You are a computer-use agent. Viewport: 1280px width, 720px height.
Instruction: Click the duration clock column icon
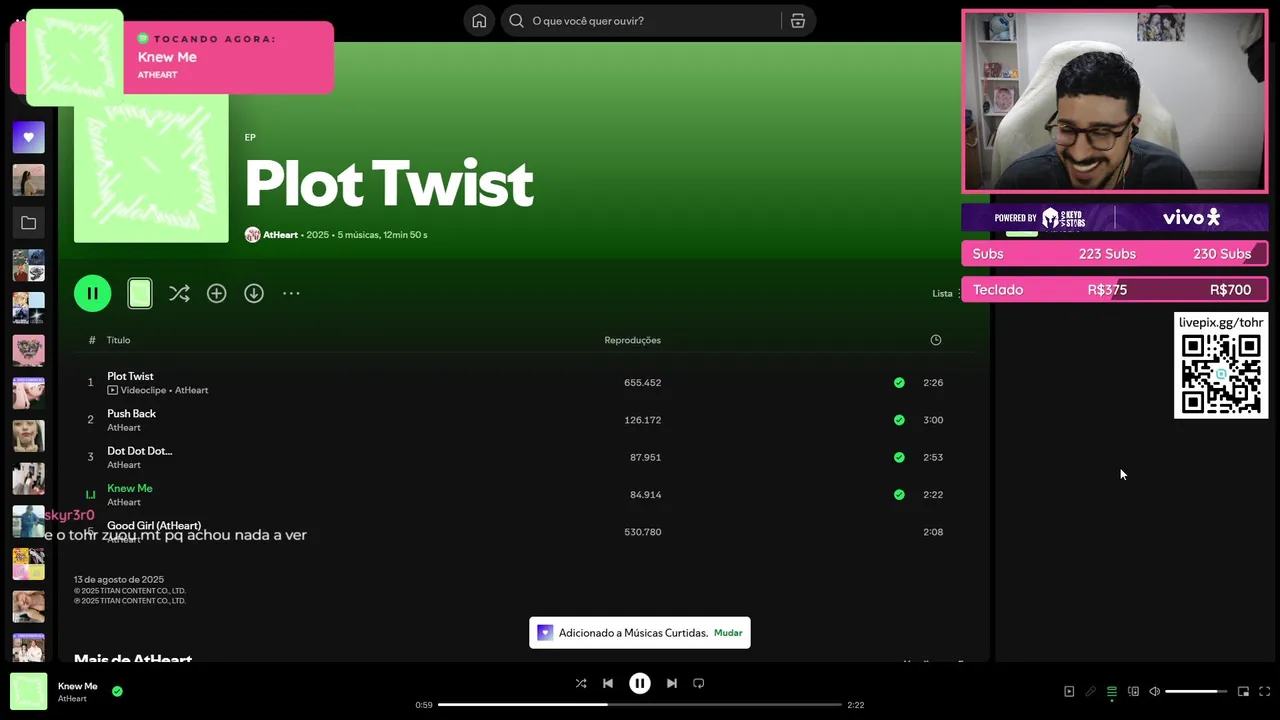[x=936, y=340]
